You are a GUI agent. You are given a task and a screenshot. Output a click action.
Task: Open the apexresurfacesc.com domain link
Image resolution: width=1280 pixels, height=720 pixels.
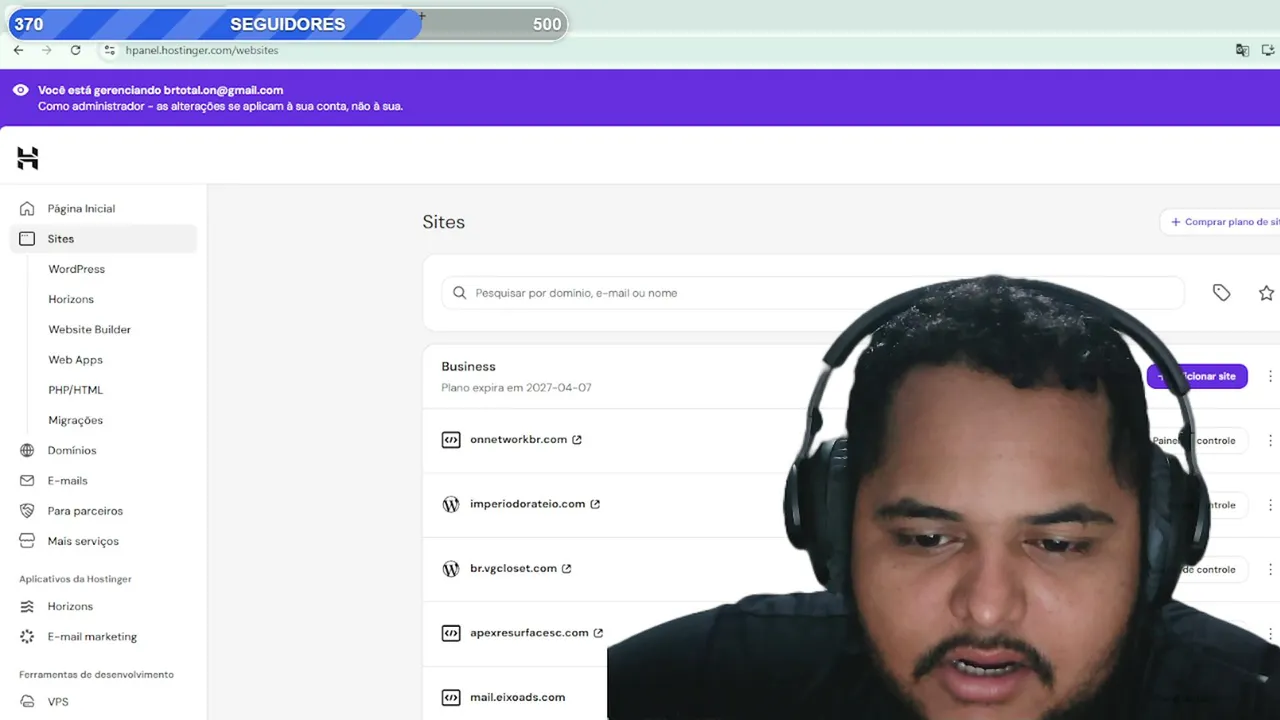529,633
